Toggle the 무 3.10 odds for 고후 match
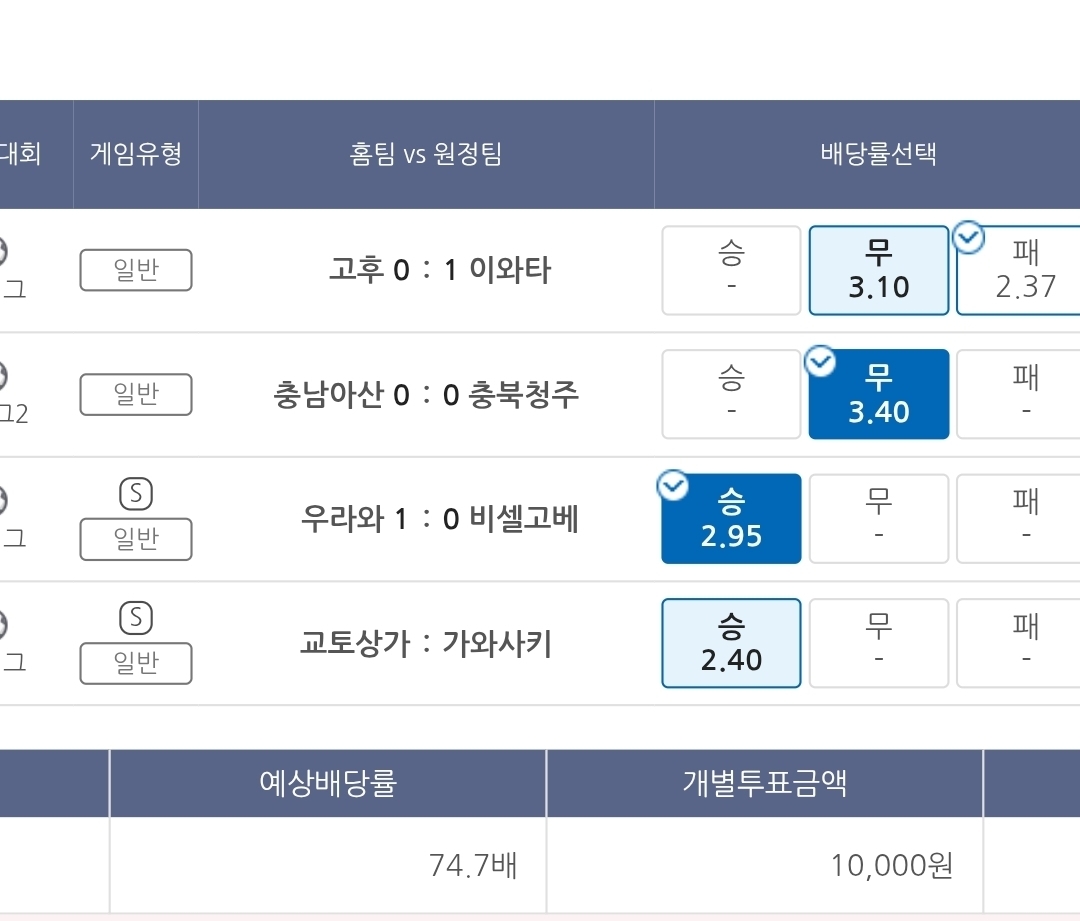The image size is (1080, 921). pyautogui.click(x=878, y=270)
